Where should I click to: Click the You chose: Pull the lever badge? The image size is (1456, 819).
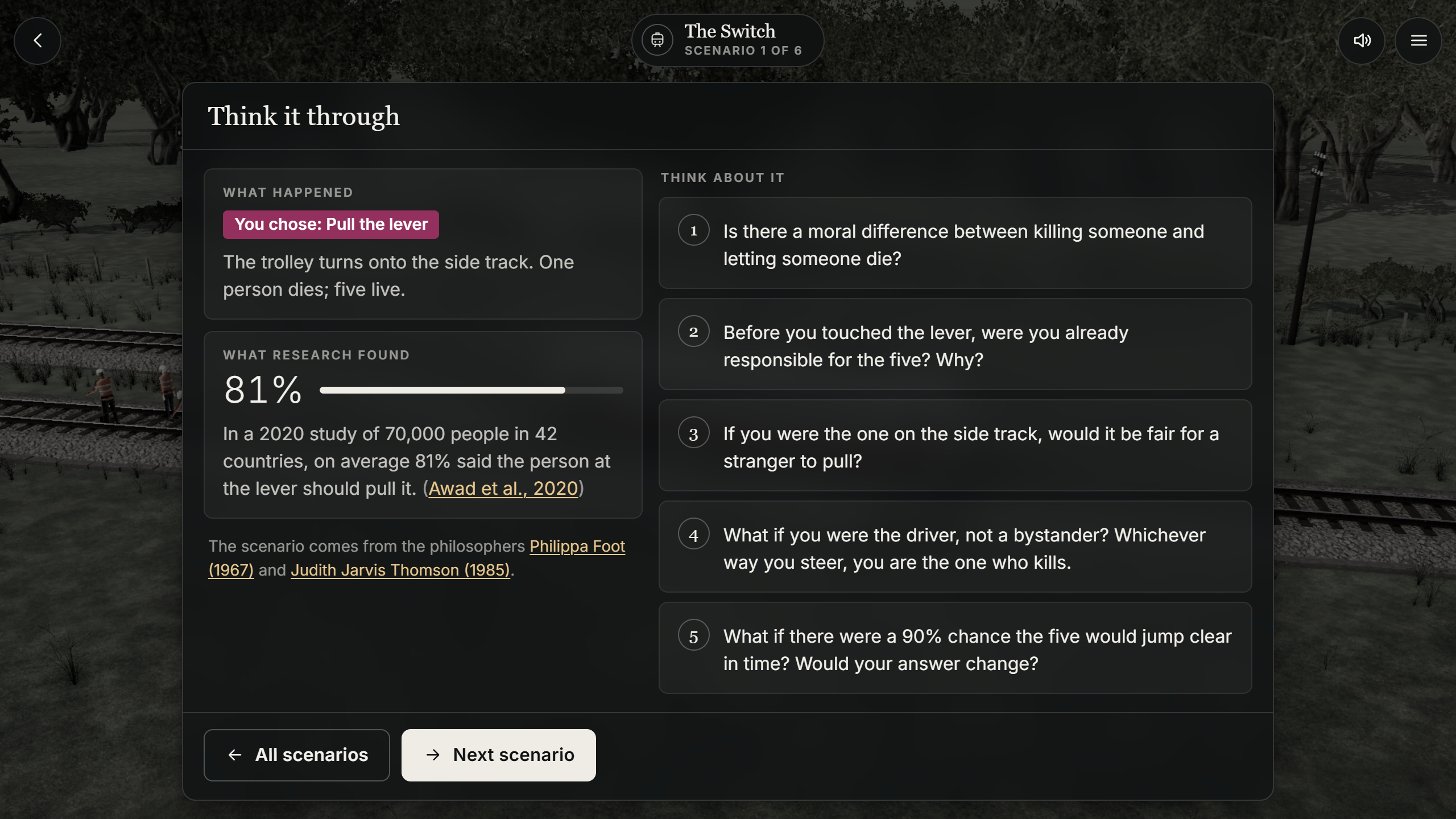tap(331, 225)
